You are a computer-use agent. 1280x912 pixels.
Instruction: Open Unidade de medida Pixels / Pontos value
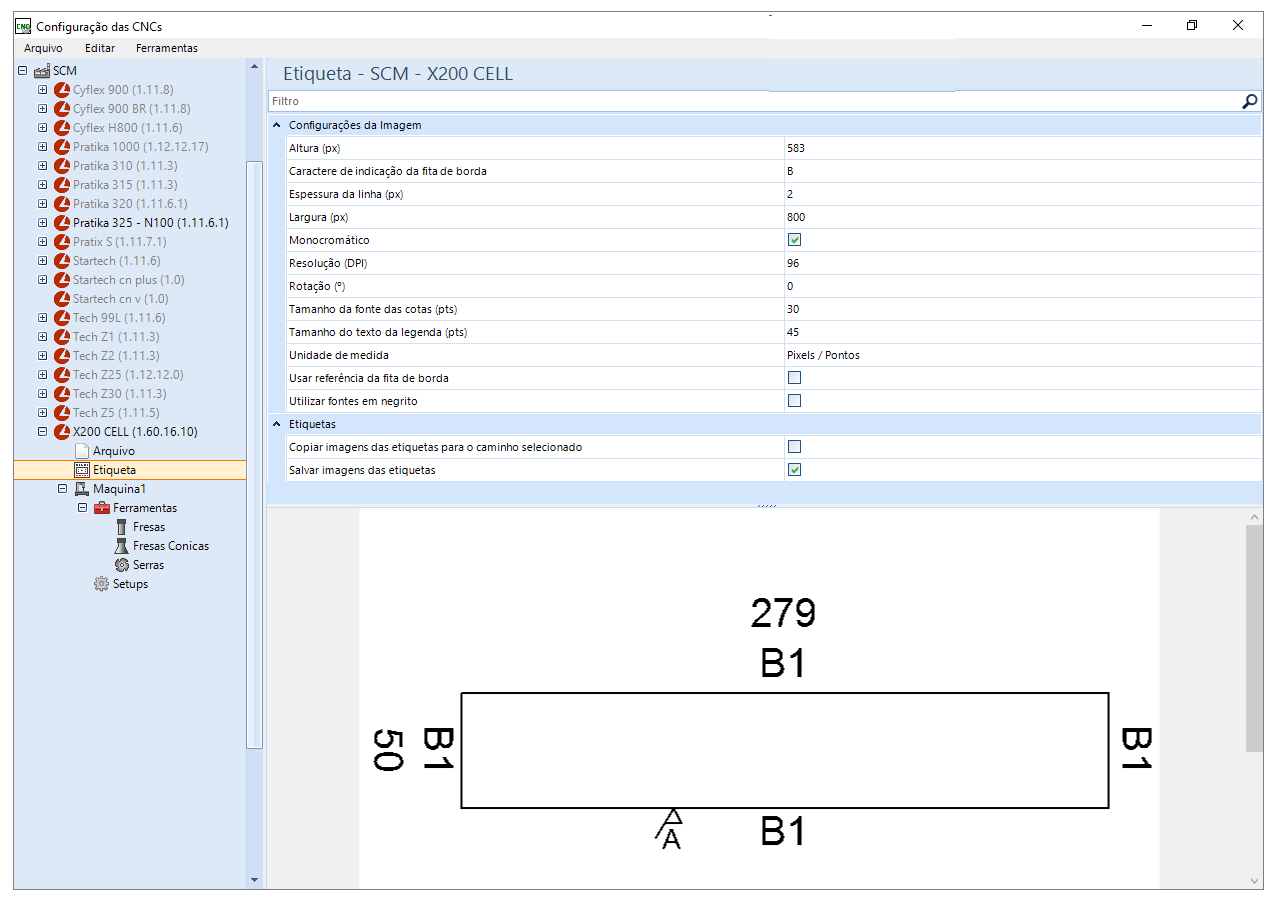[1022, 355]
